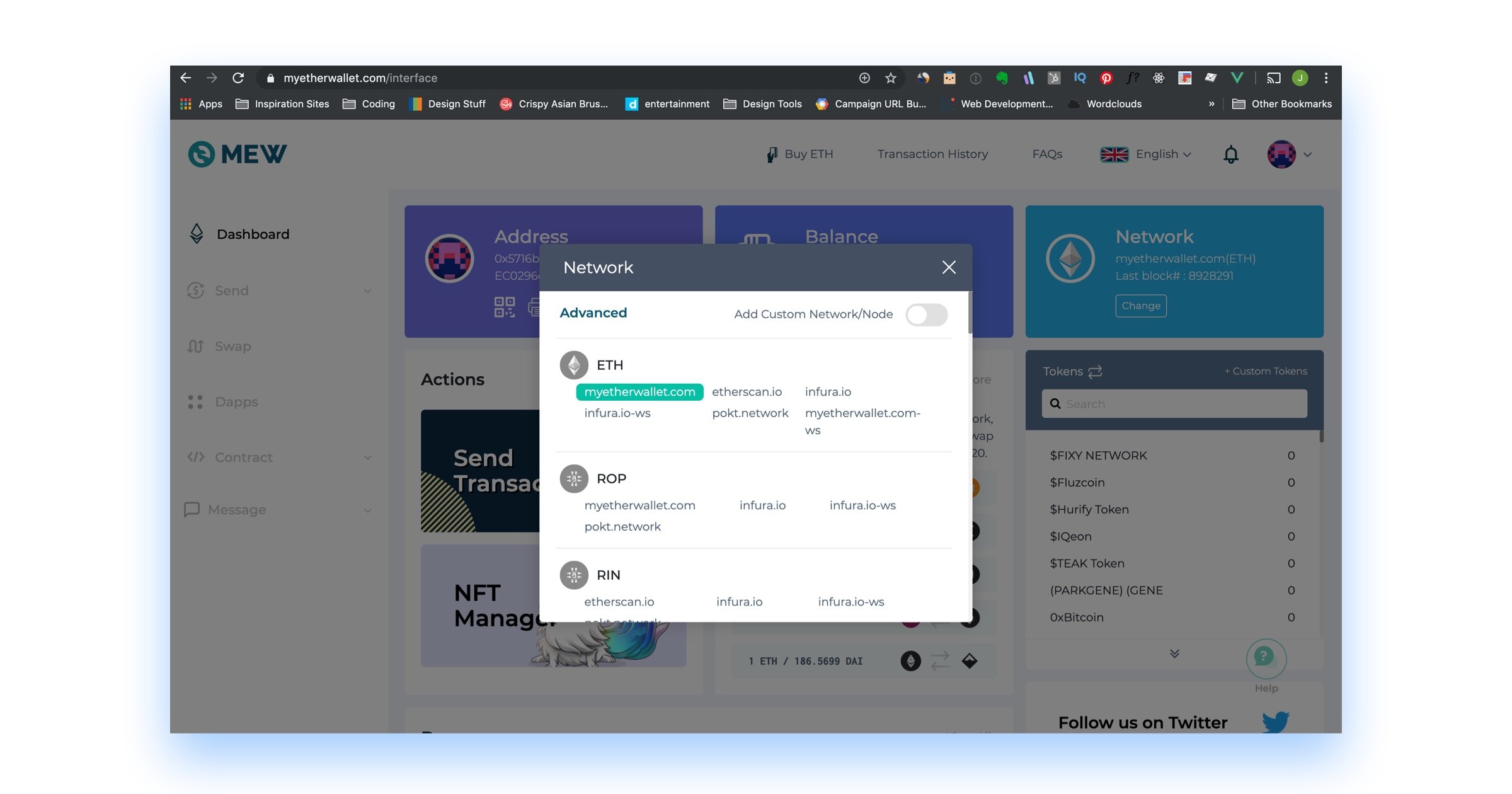
Task: Open Buy ETH
Action: 799,154
